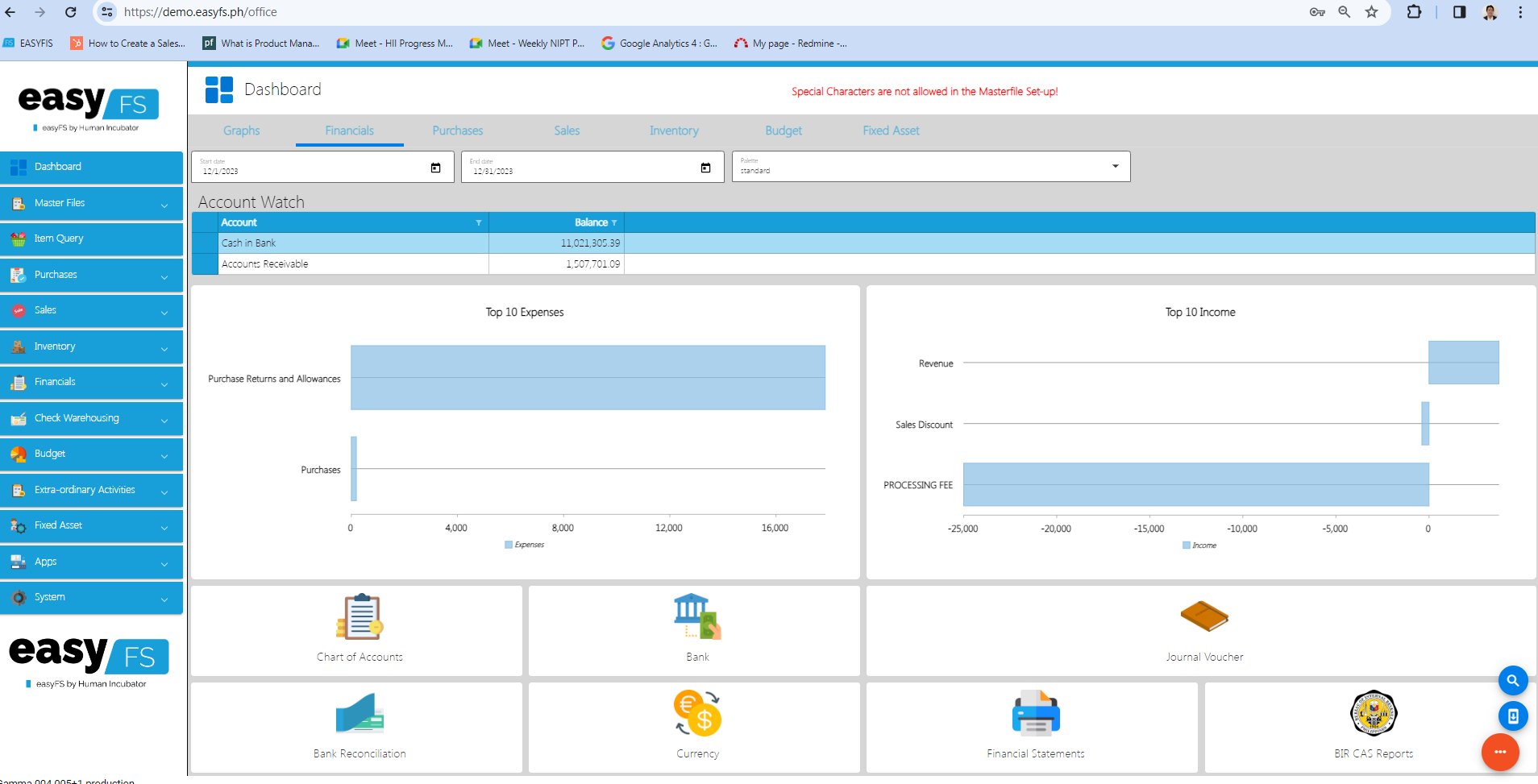Open the Bank tile icon

click(x=697, y=616)
